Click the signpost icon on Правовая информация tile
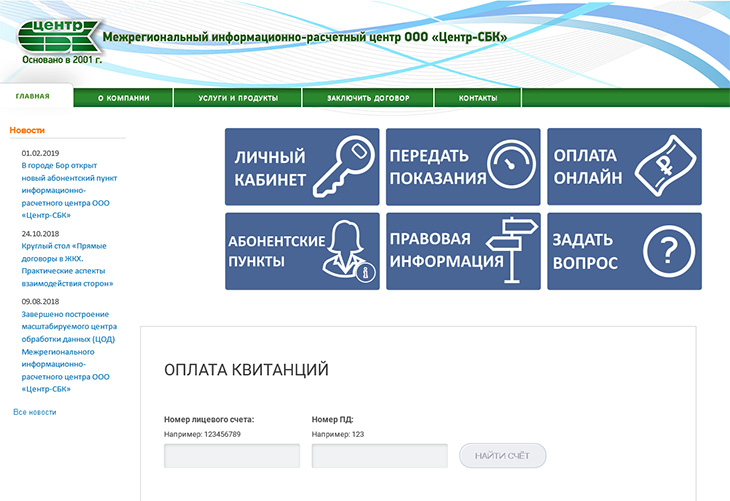The width and height of the screenshot is (730, 501). coord(512,250)
